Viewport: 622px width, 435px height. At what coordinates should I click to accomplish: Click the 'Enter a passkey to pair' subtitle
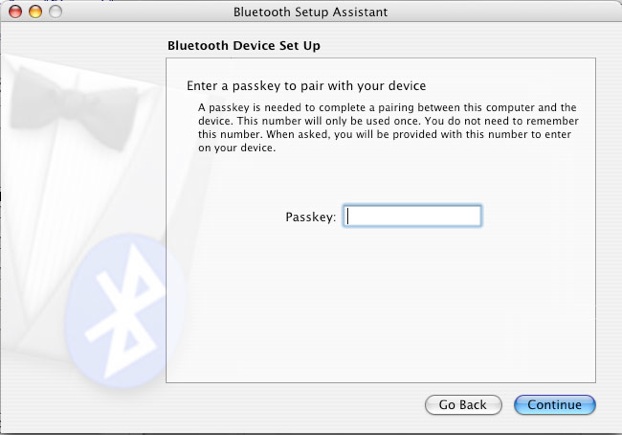coord(306,86)
